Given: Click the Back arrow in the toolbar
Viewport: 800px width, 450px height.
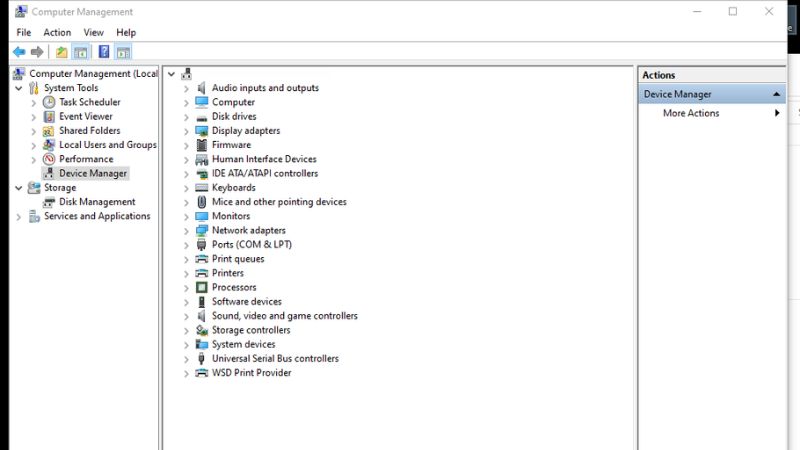Looking at the screenshot, I should click(19, 52).
